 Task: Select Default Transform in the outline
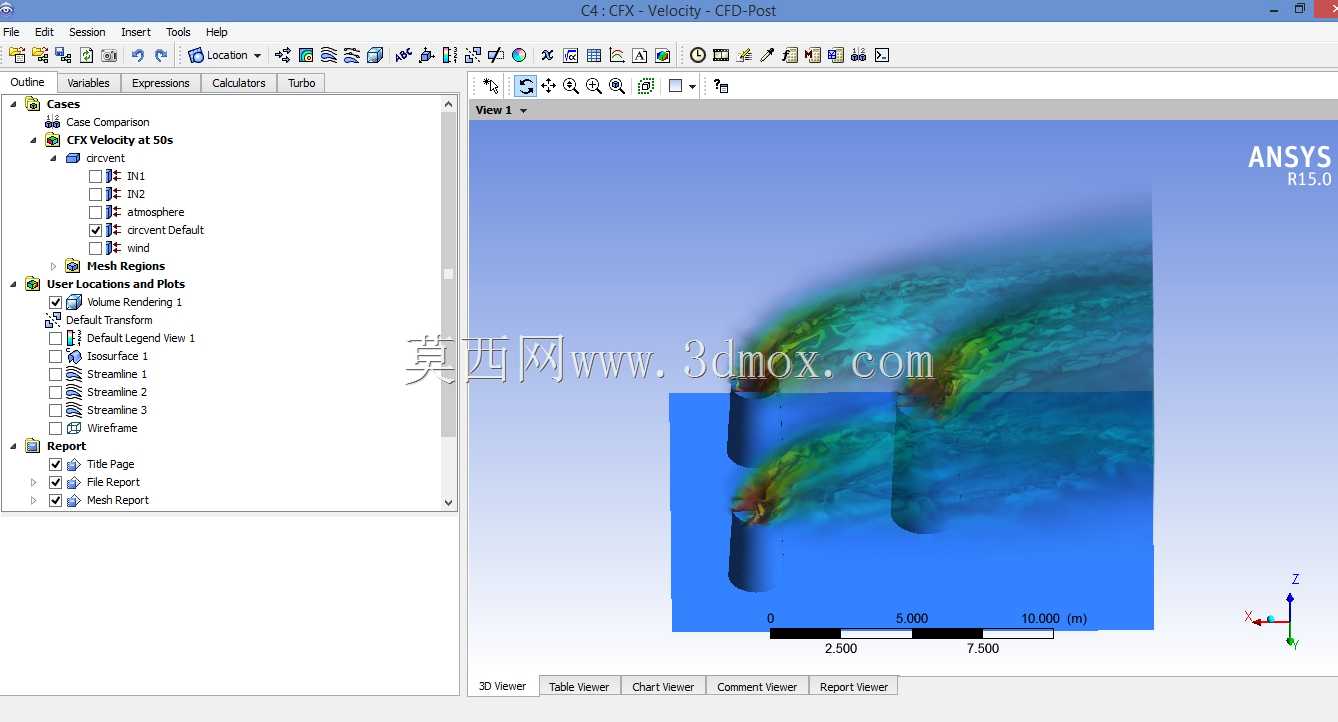point(109,320)
